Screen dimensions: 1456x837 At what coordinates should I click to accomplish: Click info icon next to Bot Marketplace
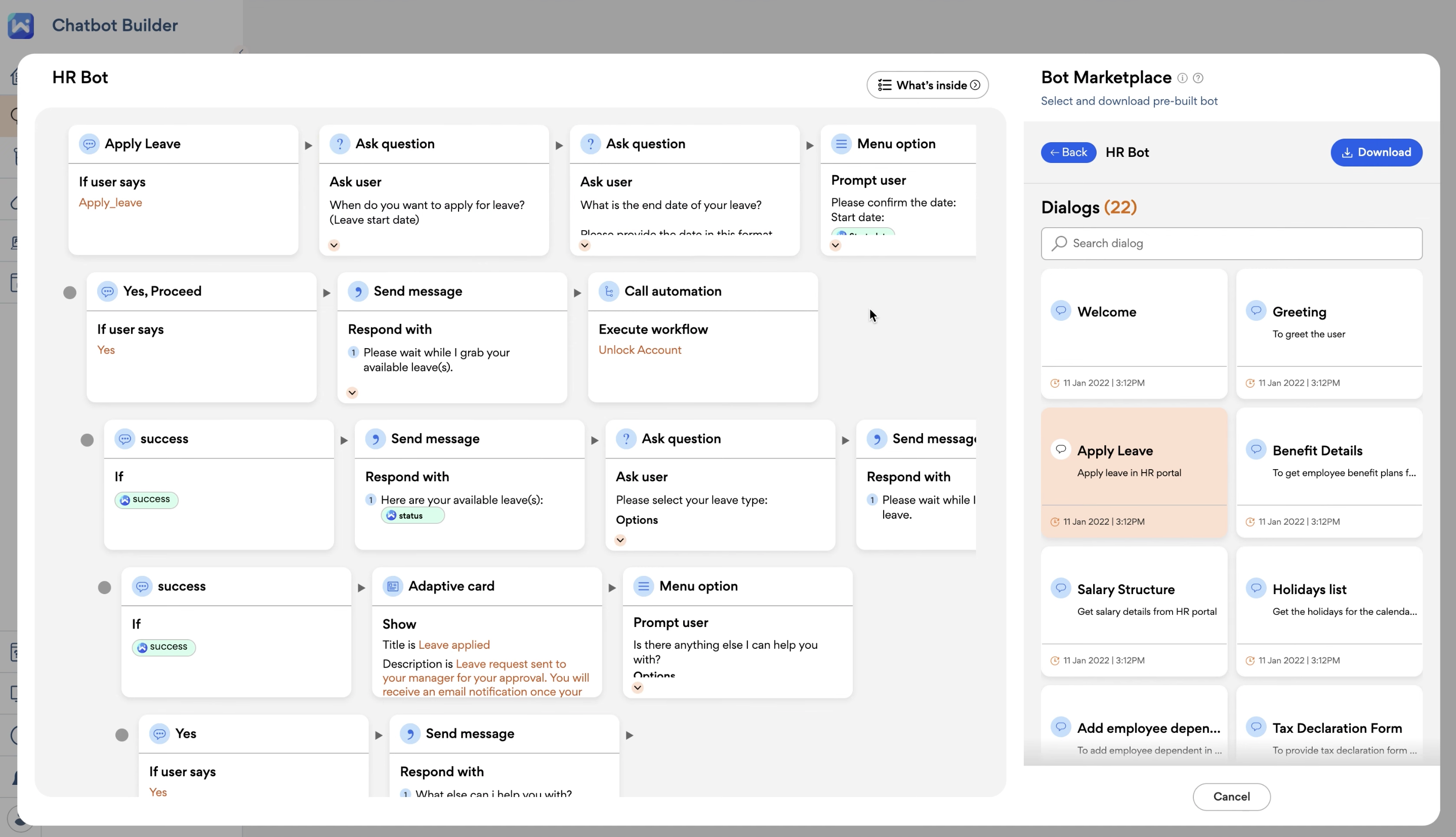[x=1182, y=78]
